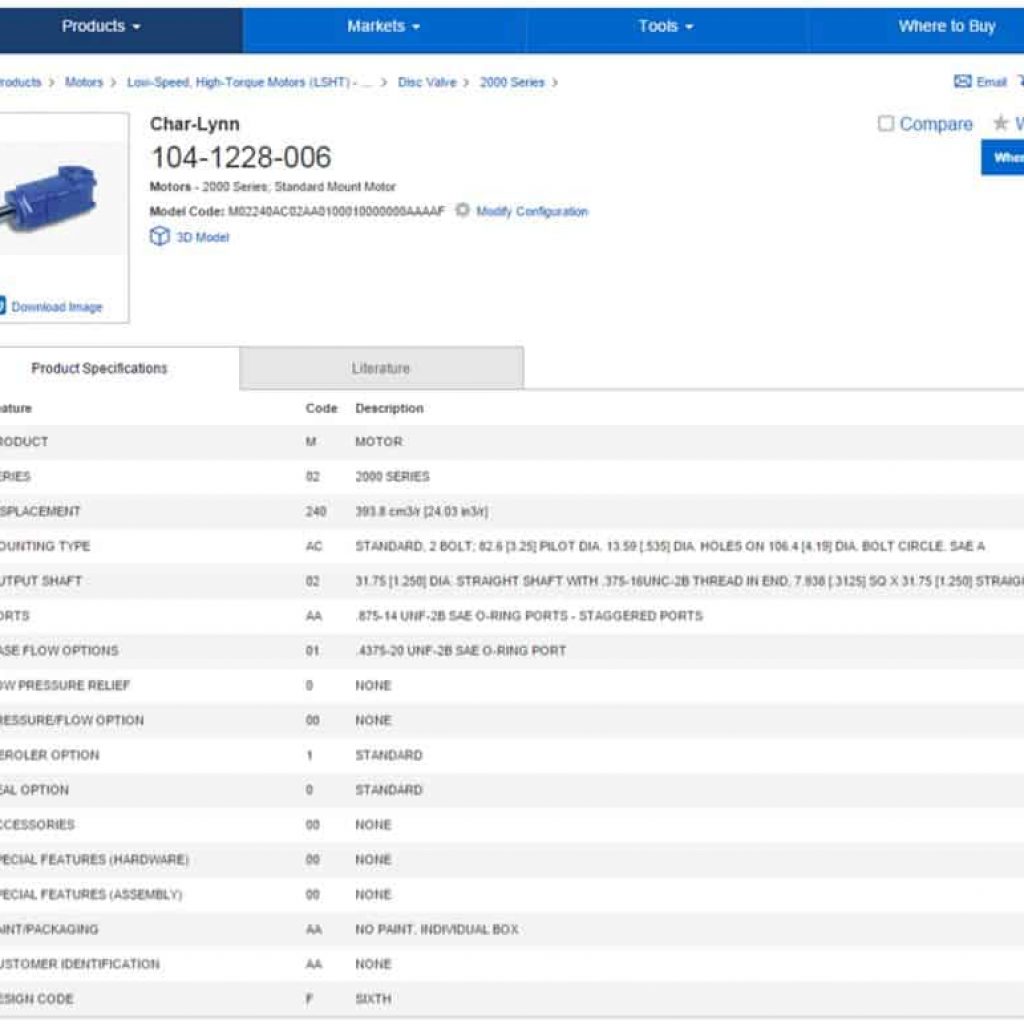The height and width of the screenshot is (1024, 1024).
Task: Switch to the Literature tab
Action: tap(381, 368)
